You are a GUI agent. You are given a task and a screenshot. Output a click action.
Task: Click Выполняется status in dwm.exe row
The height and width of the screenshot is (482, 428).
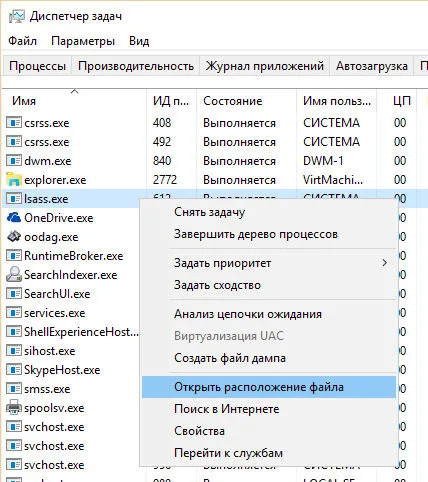coord(239,161)
